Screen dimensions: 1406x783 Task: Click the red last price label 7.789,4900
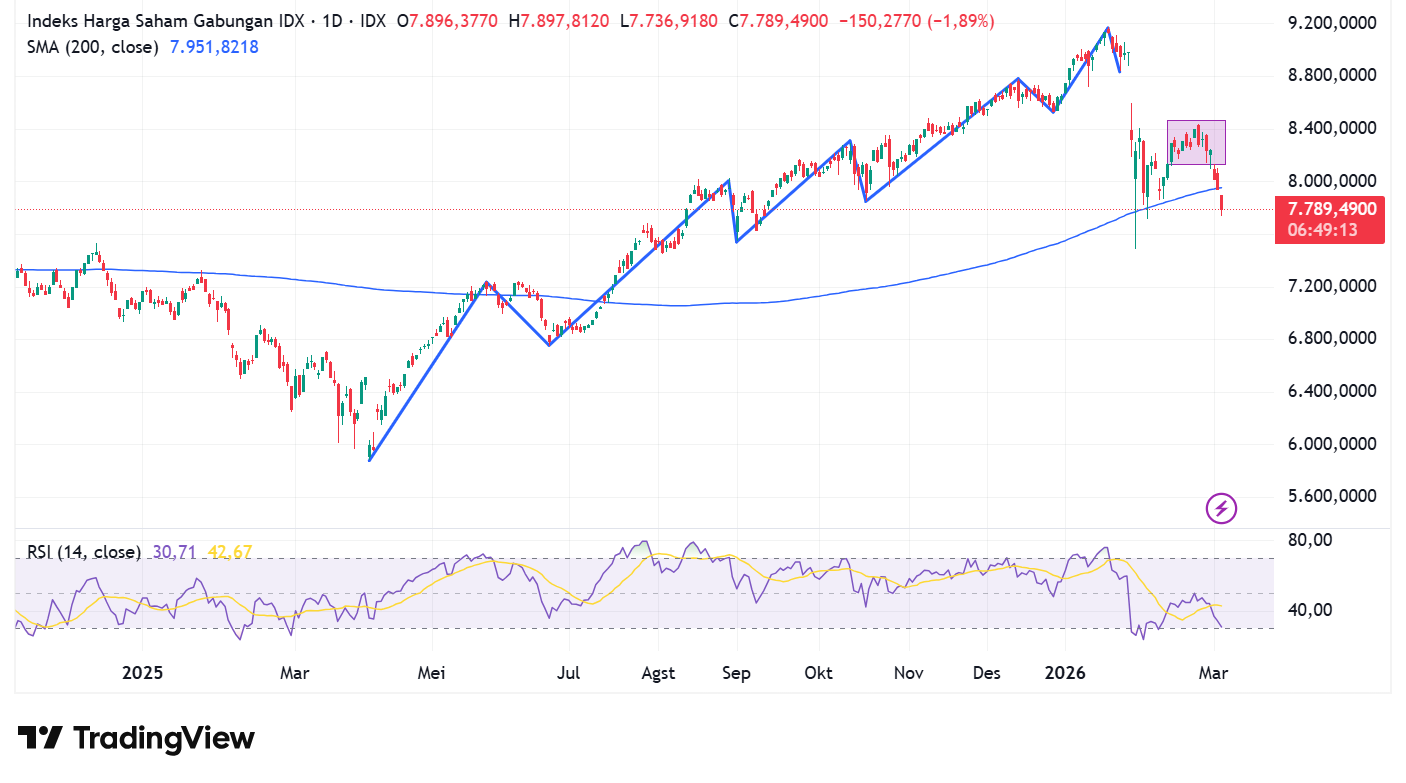pos(1330,208)
